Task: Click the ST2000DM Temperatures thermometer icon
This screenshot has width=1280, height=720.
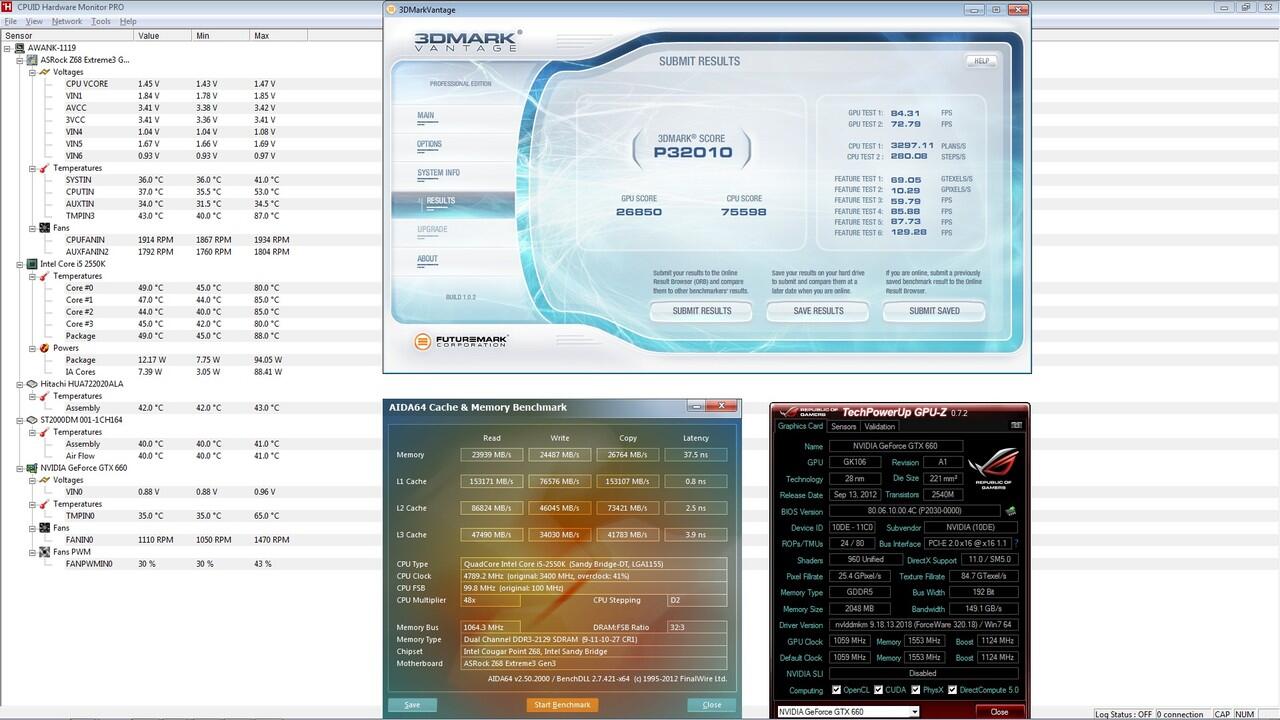Action: [44, 432]
